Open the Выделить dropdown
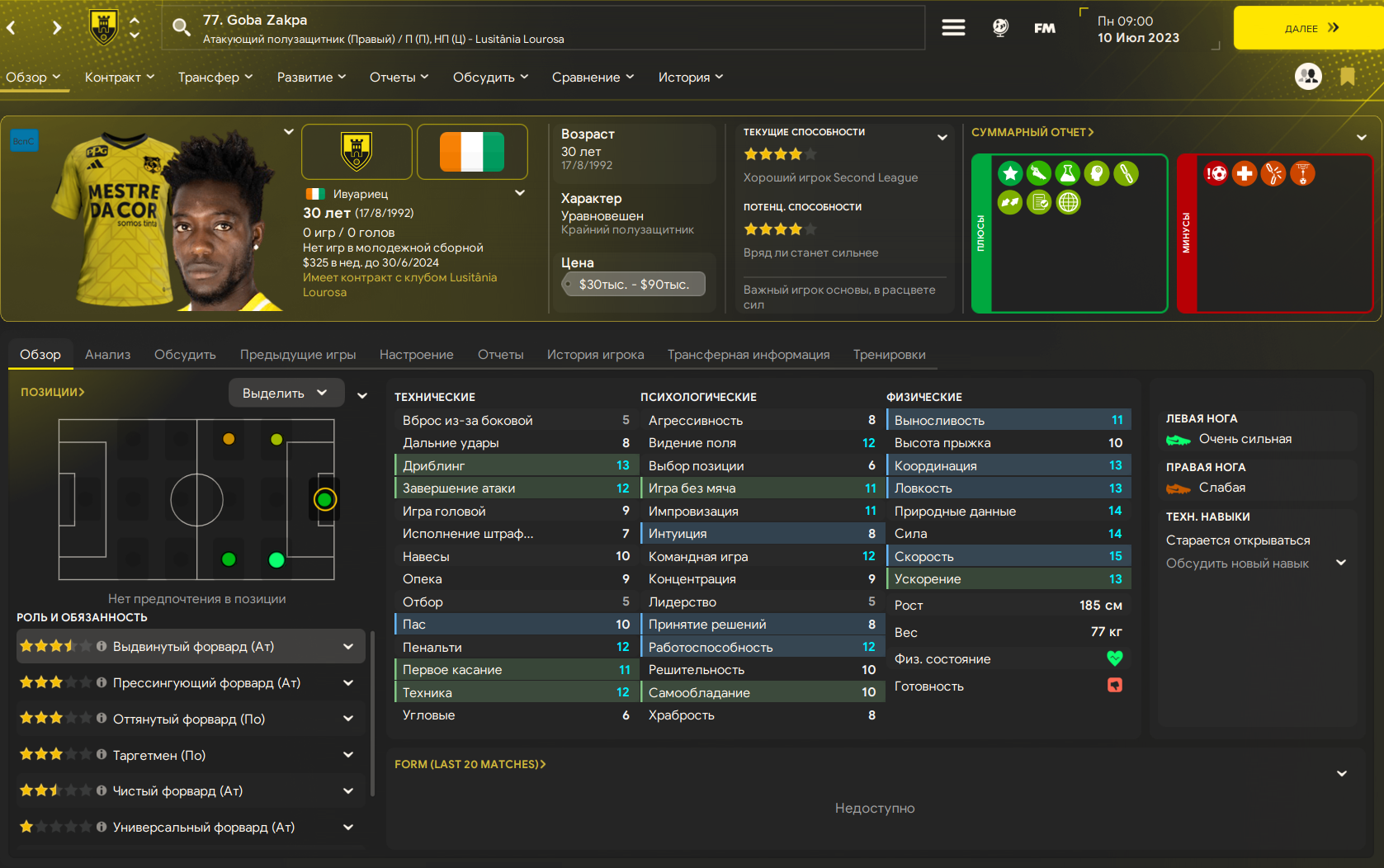Viewport: 1384px width, 868px height. pyautogui.click(x=285, y=394)
